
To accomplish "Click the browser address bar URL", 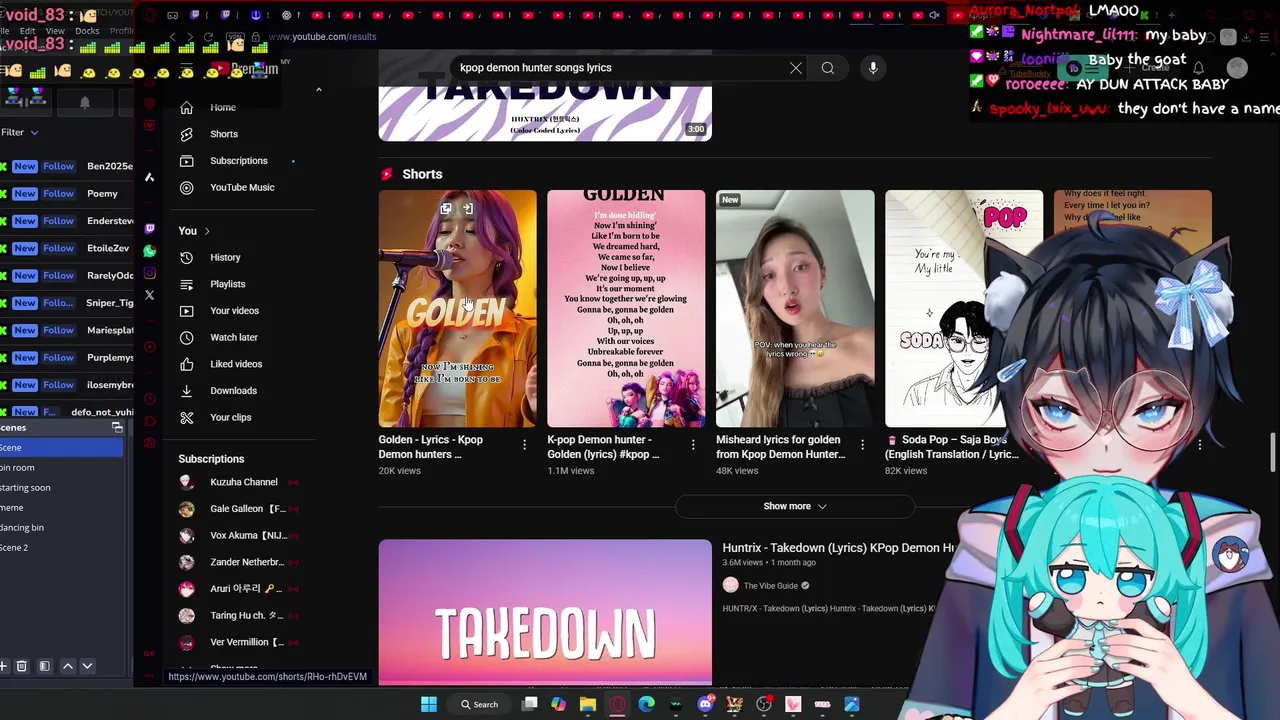I will (322, 37).
